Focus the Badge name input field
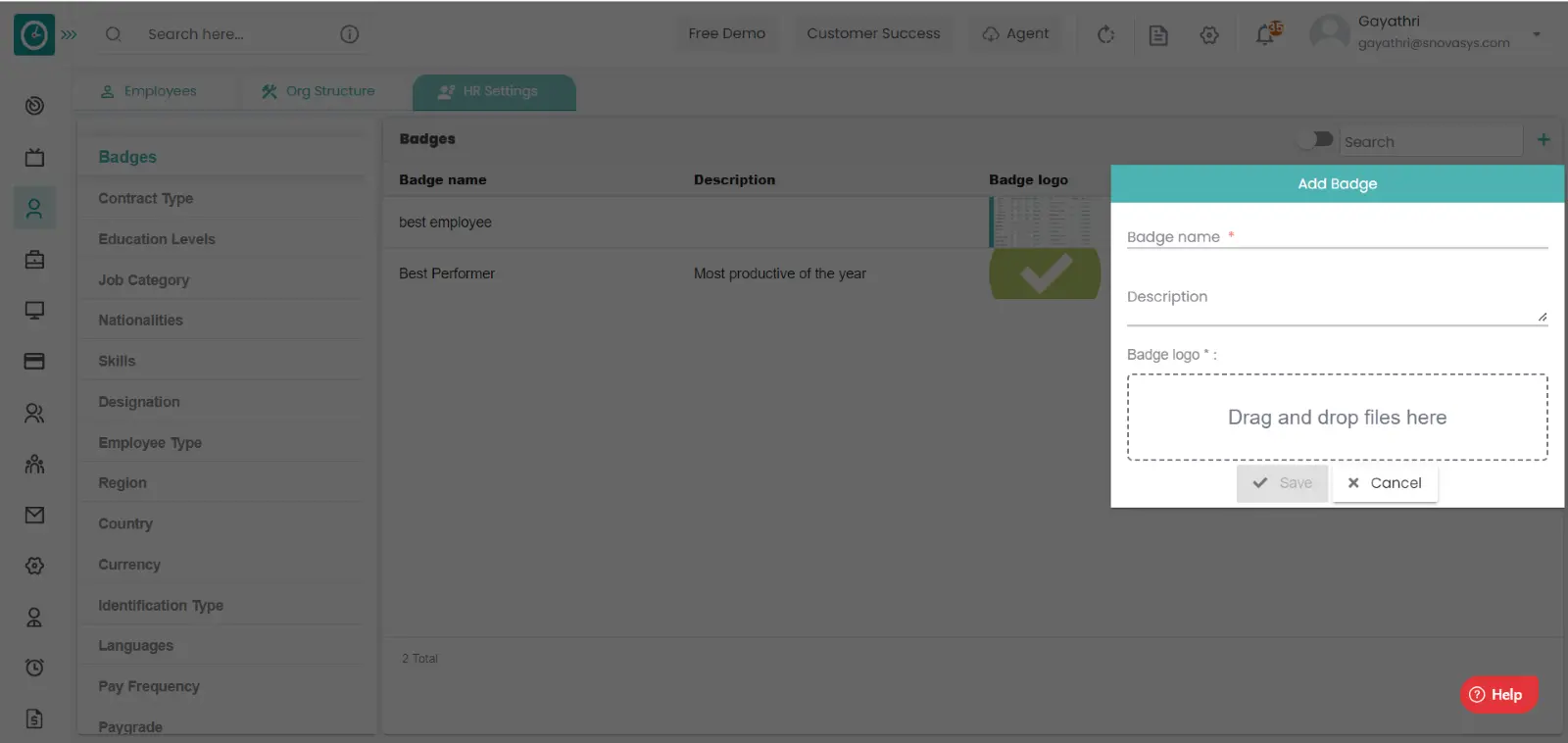Image resolution: width=1568 pixels, height=743 pixels. pyautogui.click(x=1337, y=237)
